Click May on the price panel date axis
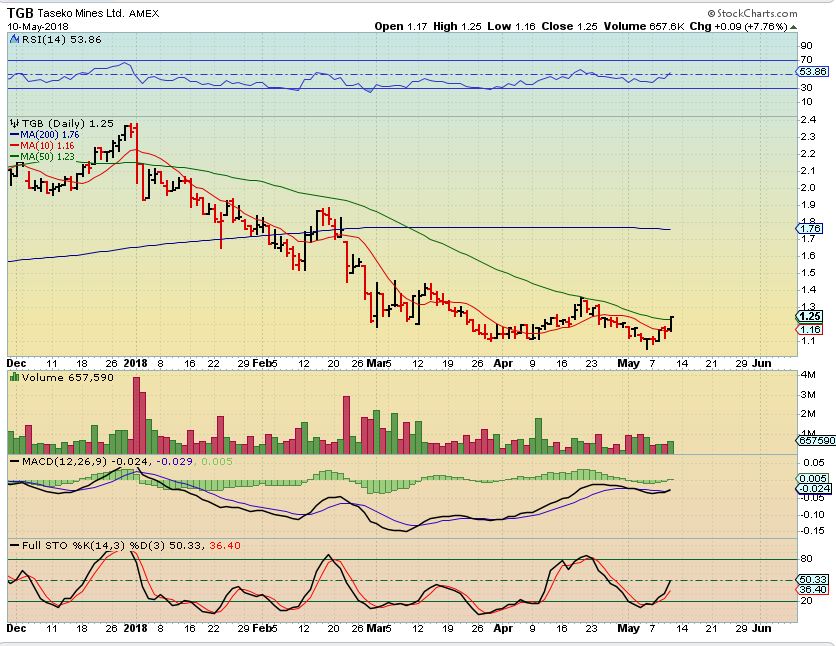Screen dimensions: 836x646 tap(628, 363)
